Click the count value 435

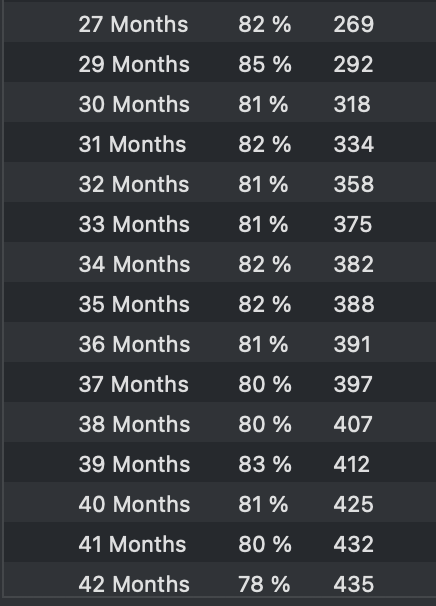click(354, 584)
